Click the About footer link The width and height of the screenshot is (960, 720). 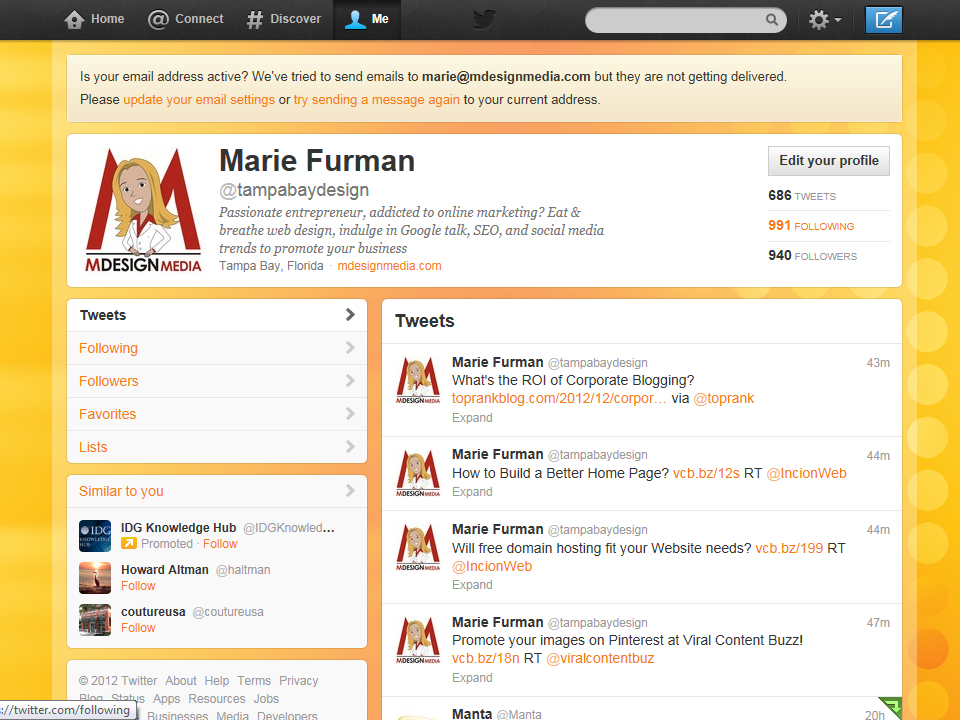coord(181,681)
